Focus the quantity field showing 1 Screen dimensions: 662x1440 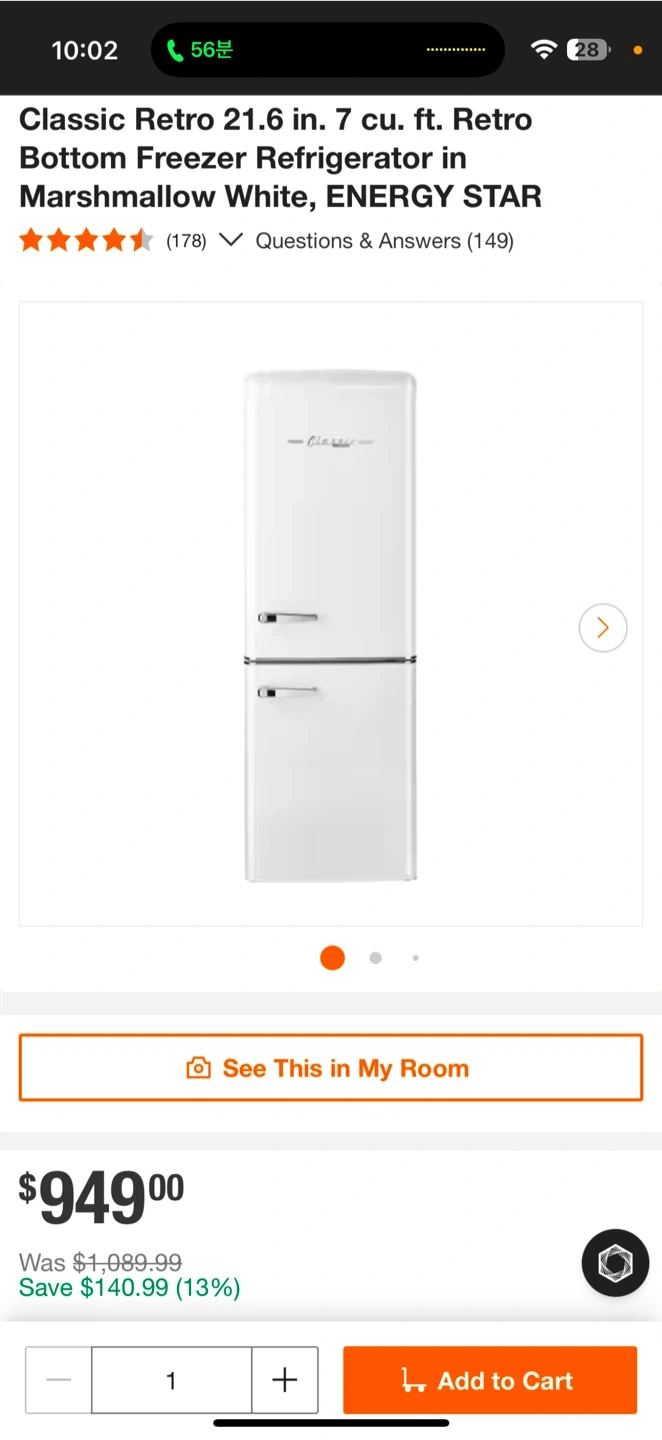coord(171,1381)
